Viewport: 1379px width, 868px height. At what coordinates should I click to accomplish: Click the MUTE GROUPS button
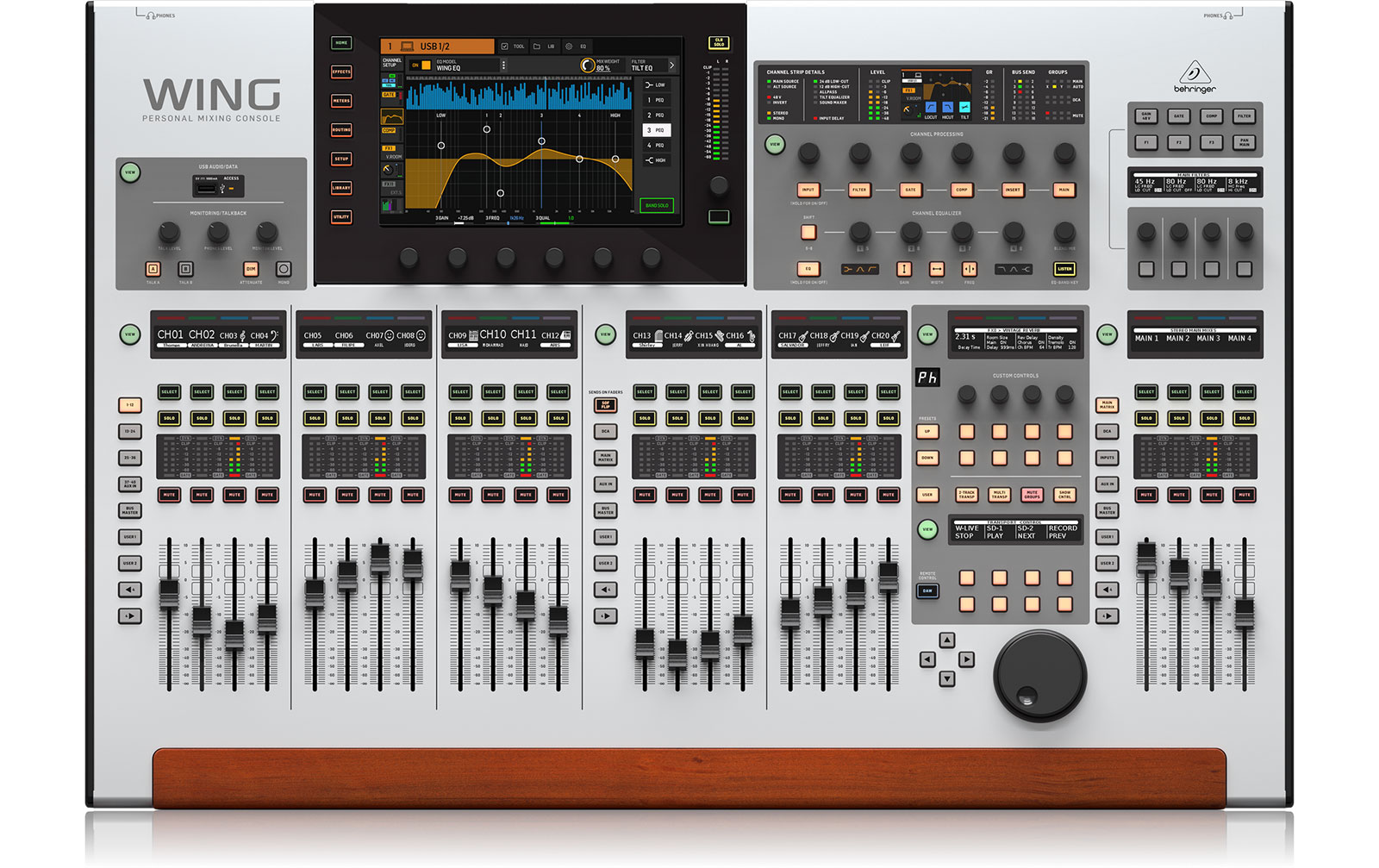click(x=1032, y=495)
